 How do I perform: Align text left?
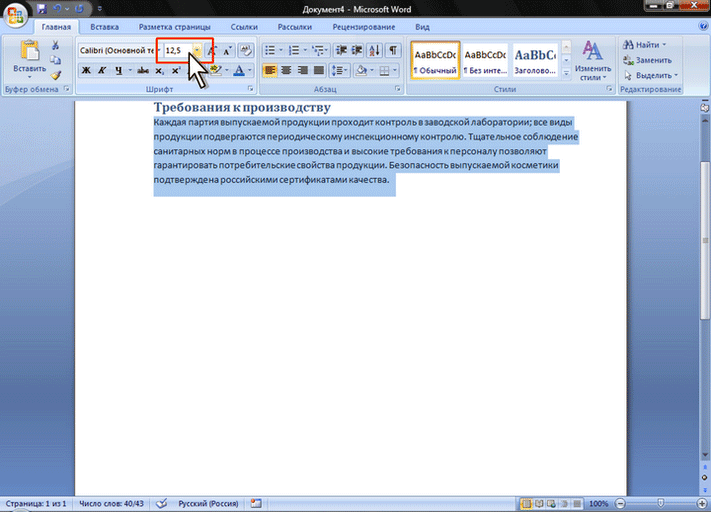(x=270, y=70)
